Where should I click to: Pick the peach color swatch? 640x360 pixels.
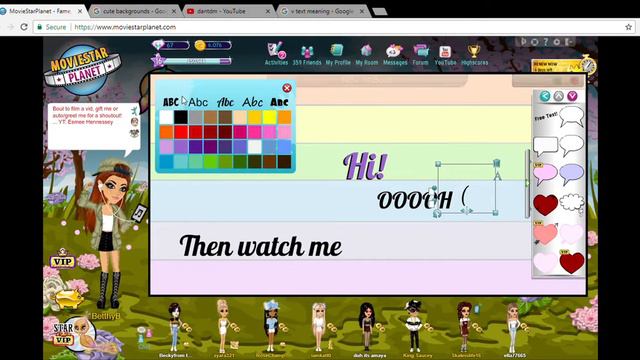click(x=240, y=117)
